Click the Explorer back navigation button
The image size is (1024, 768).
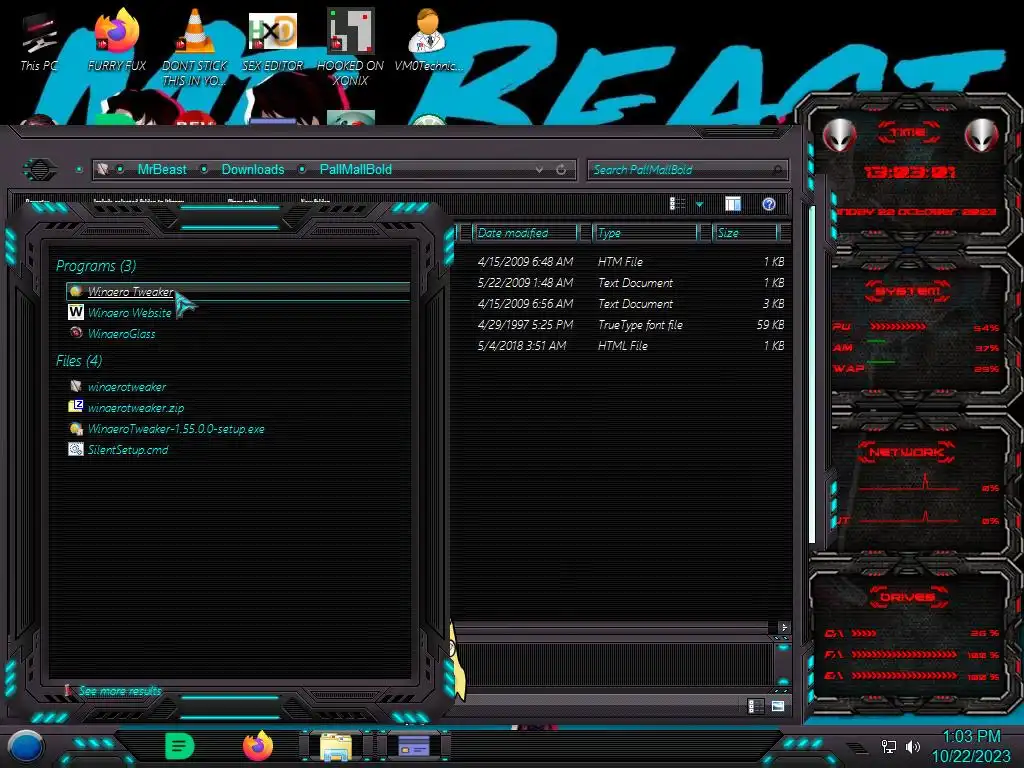[x=40, y=170]
